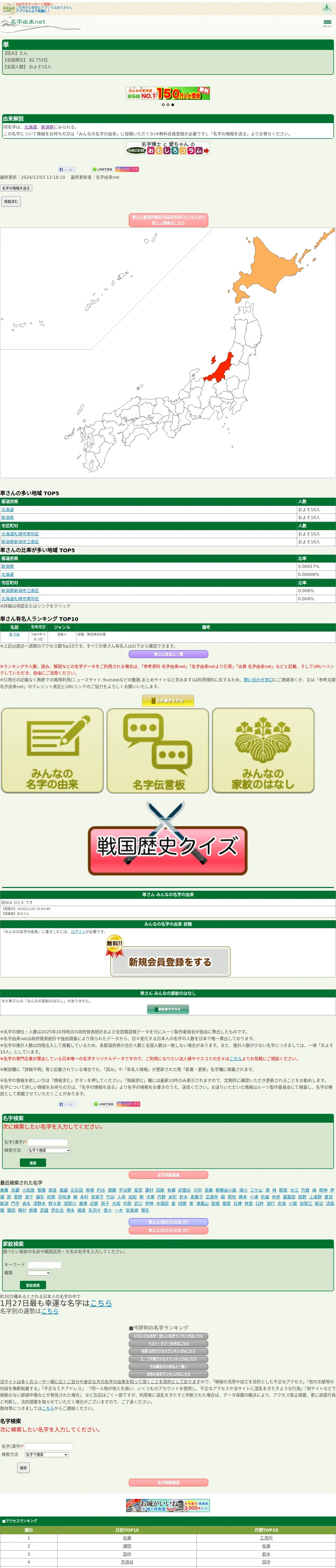
Task: Open the 名字博士と愛ちゃん column banner
Action: pos(168,148)
